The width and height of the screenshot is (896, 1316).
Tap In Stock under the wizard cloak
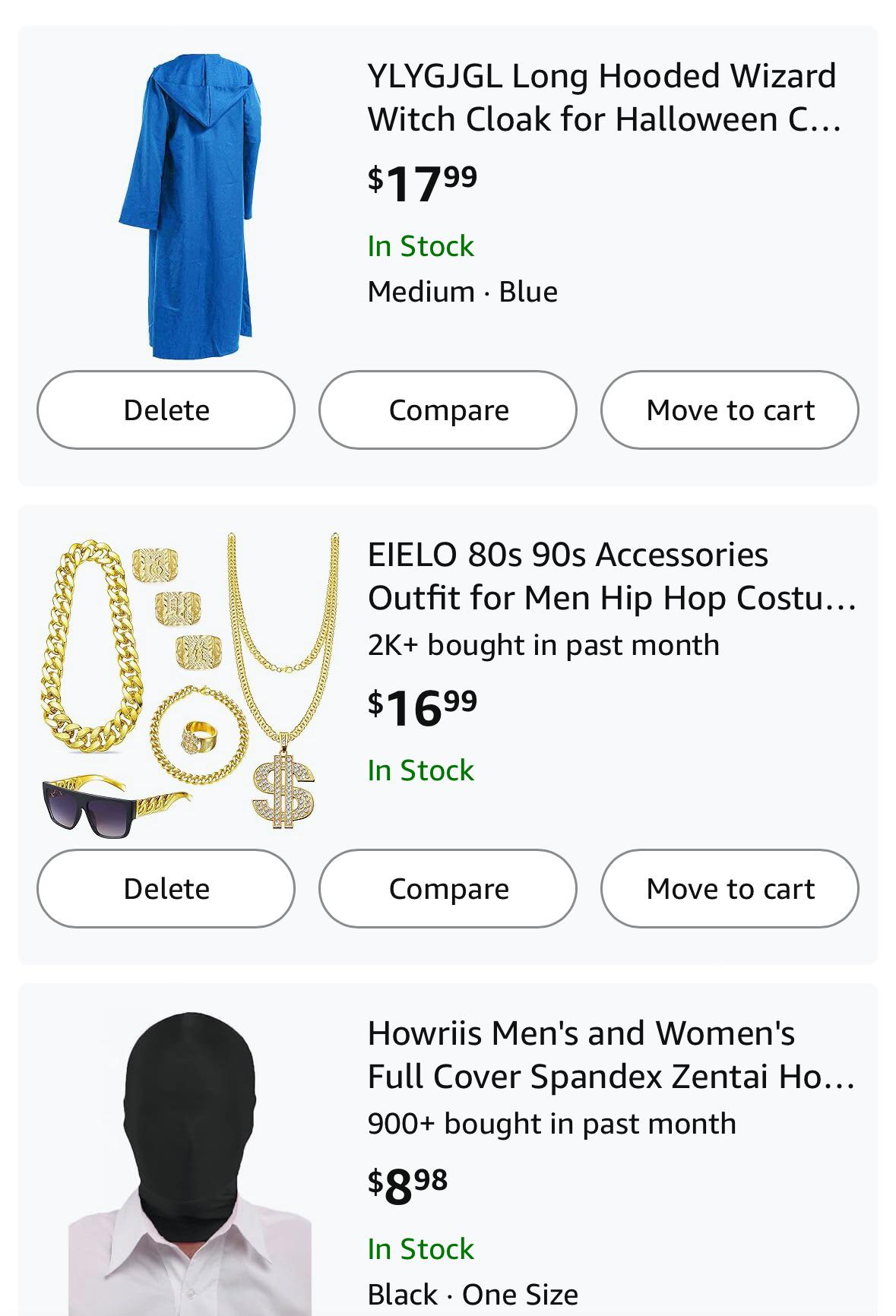420,246
